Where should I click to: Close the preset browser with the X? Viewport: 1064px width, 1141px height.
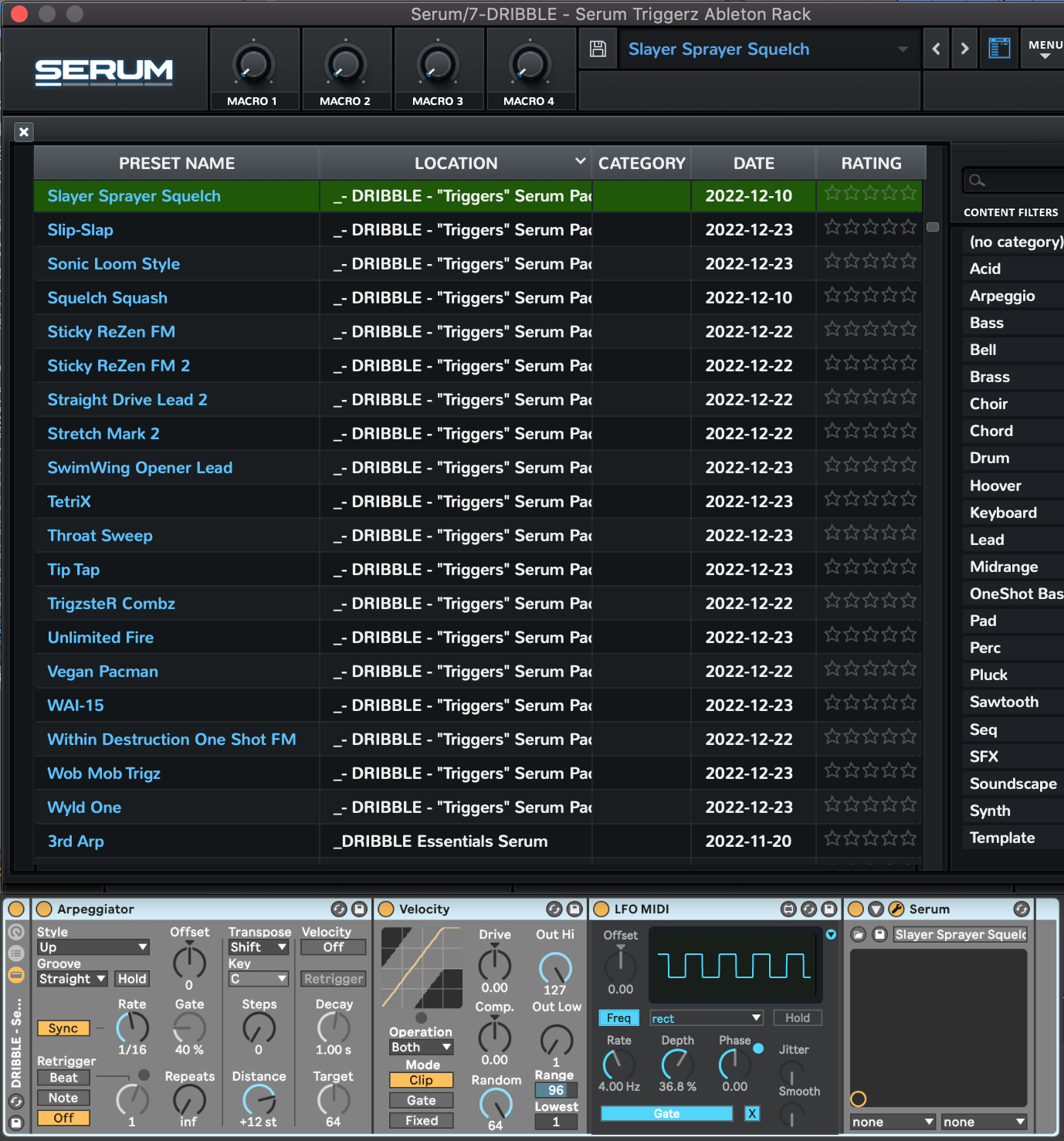[24, 132]
